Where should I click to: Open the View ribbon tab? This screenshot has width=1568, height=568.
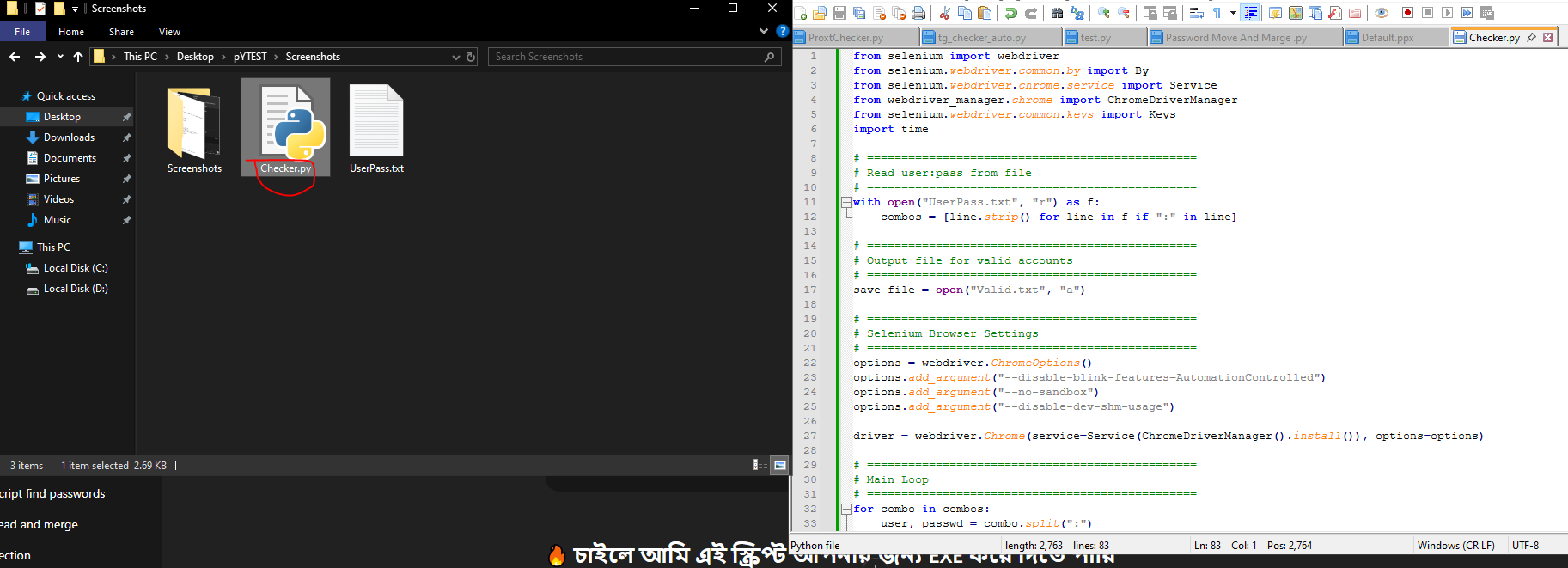tap(169, 32)
